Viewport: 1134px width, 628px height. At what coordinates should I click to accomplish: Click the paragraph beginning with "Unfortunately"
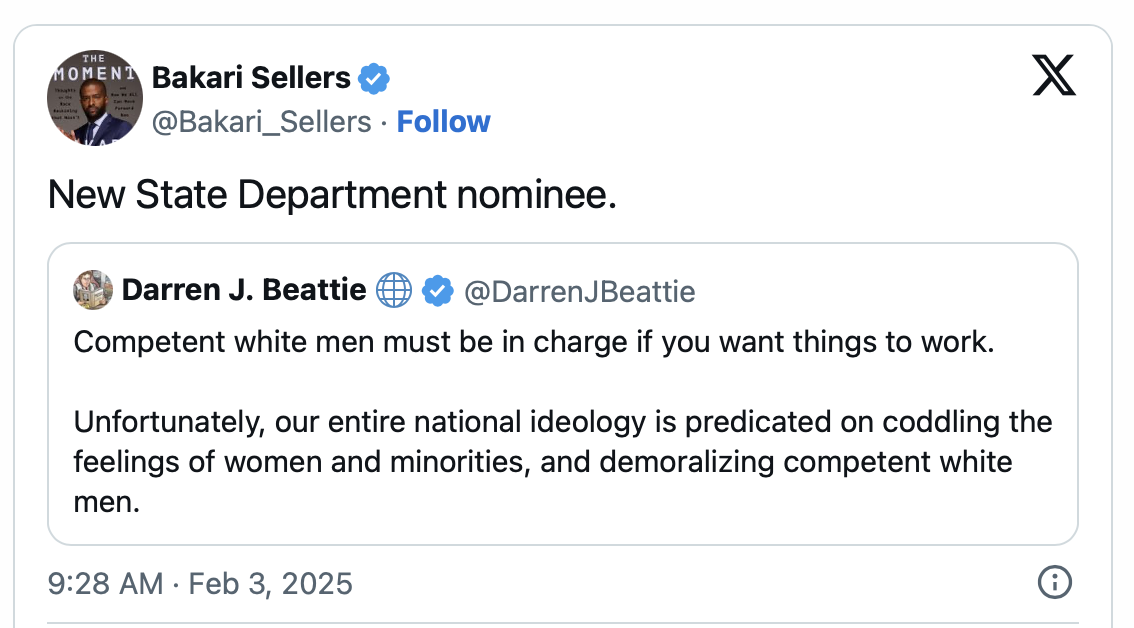pyautogui.click(x=562, y=442)
